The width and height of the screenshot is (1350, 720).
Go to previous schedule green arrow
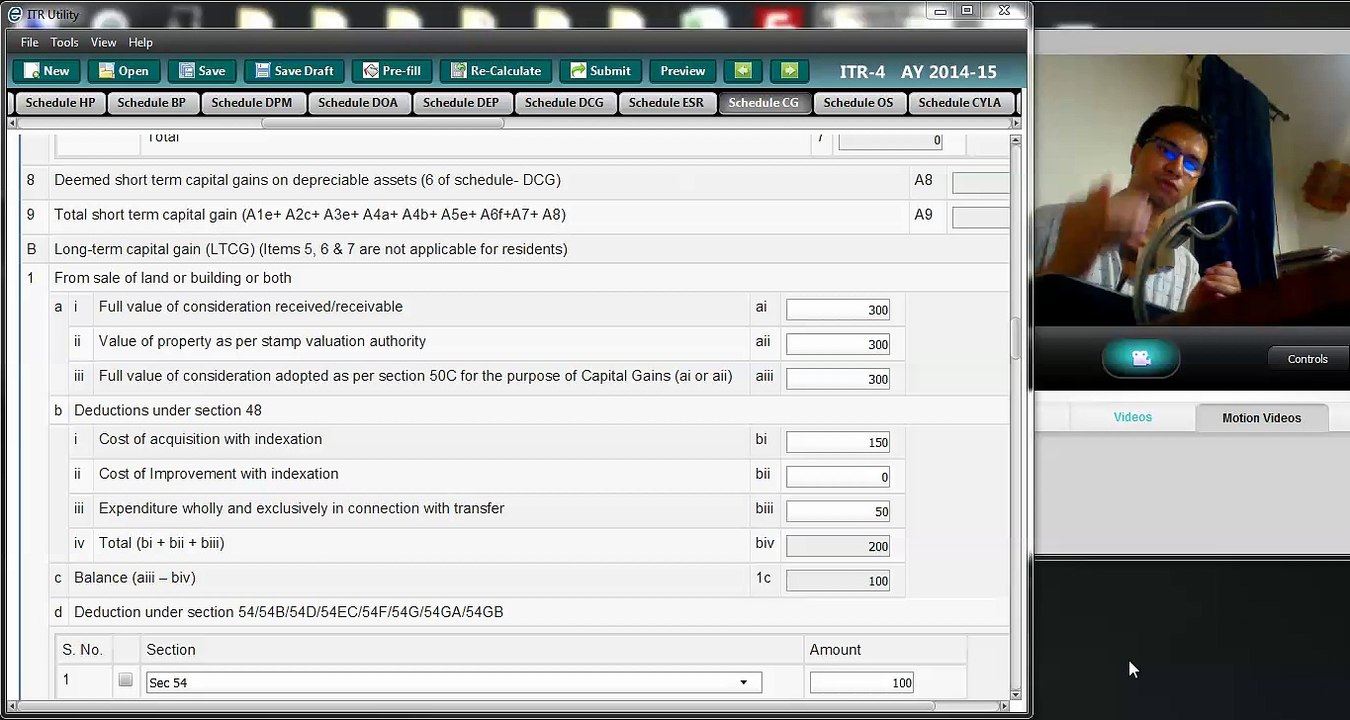click(742, 71)
